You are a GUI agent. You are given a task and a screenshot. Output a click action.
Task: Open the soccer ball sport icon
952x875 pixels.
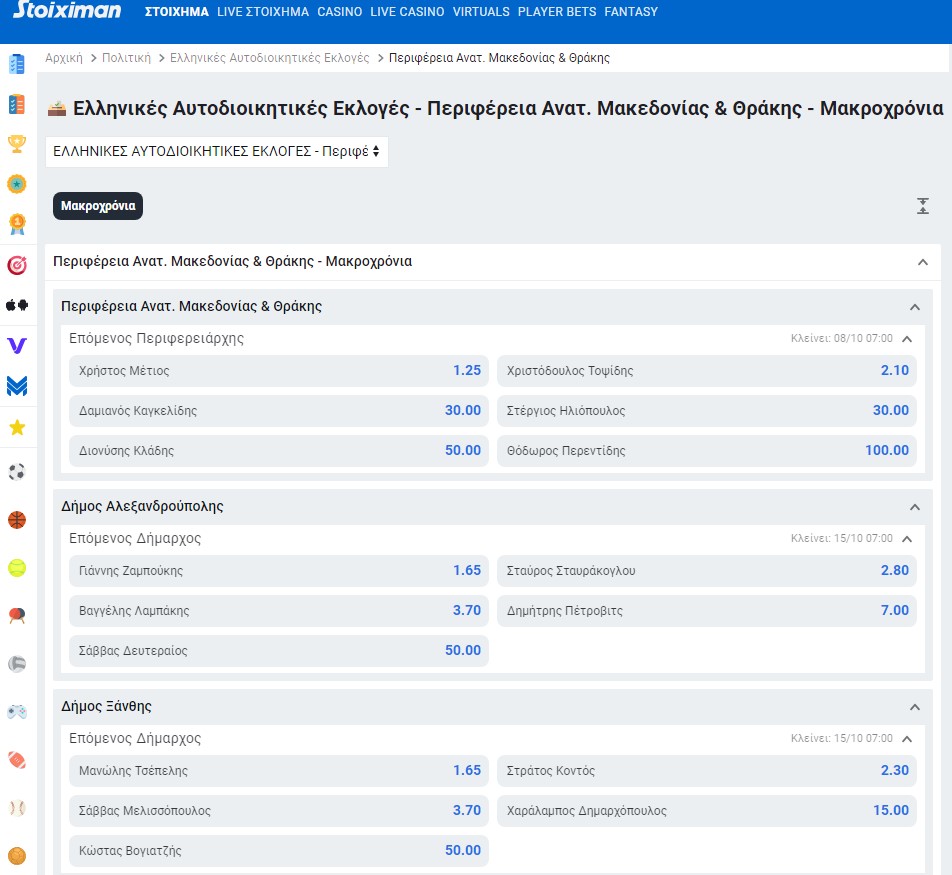click(16, 472)
